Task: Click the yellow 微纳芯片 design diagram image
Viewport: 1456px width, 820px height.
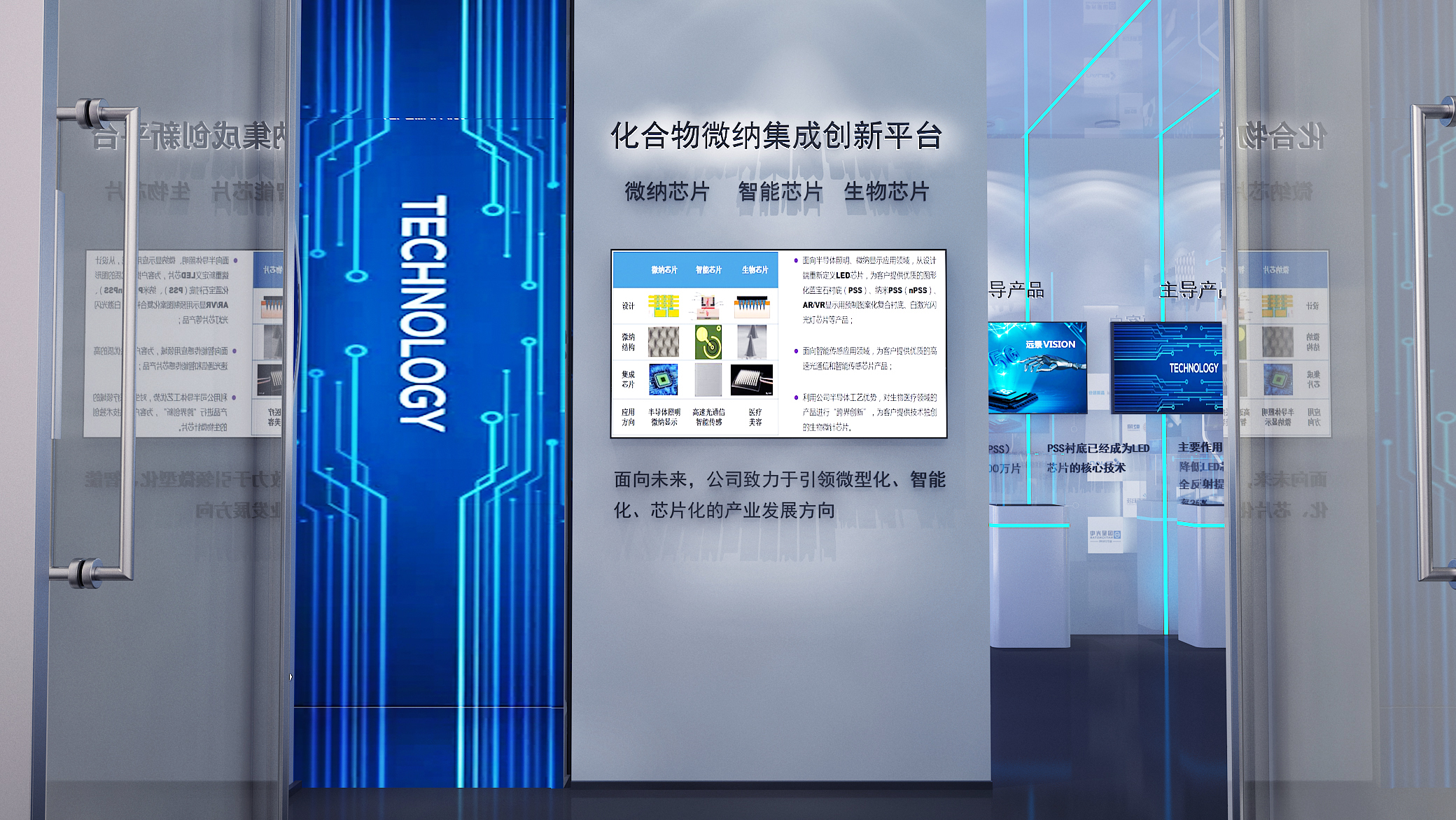Action: [663, 306]
